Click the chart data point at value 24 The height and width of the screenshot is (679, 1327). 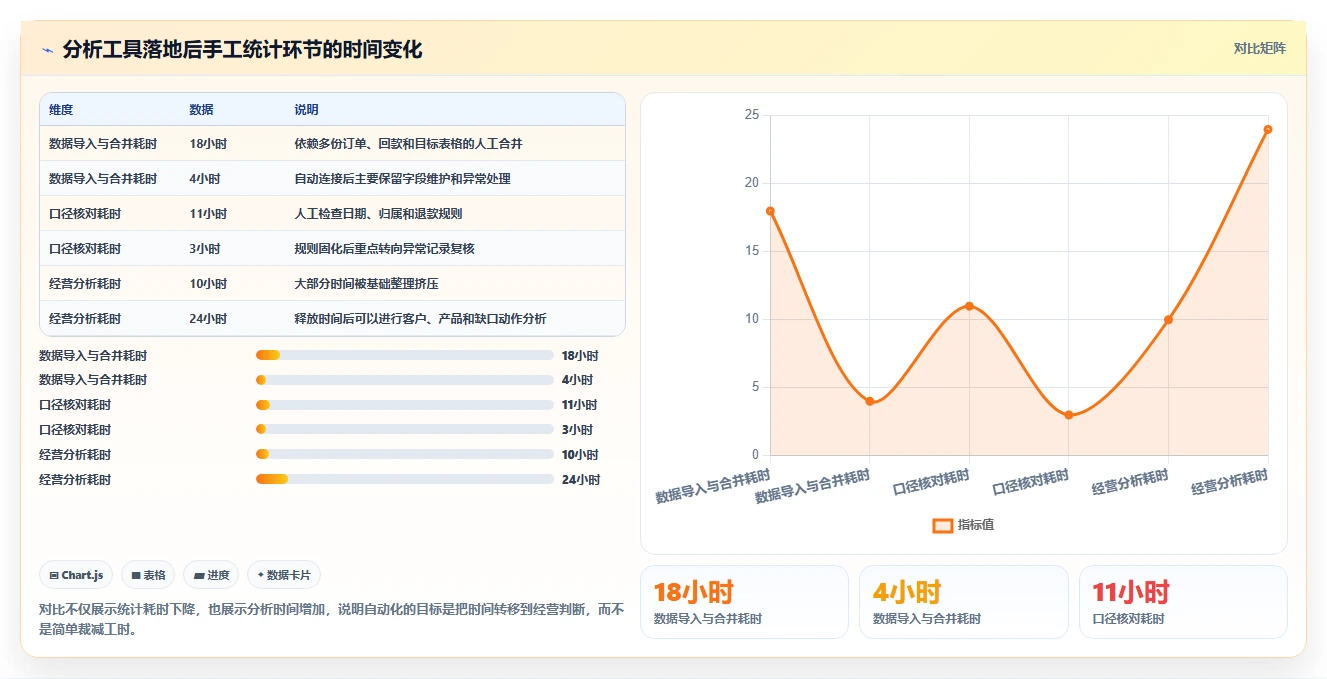(x=1268, y=129)
